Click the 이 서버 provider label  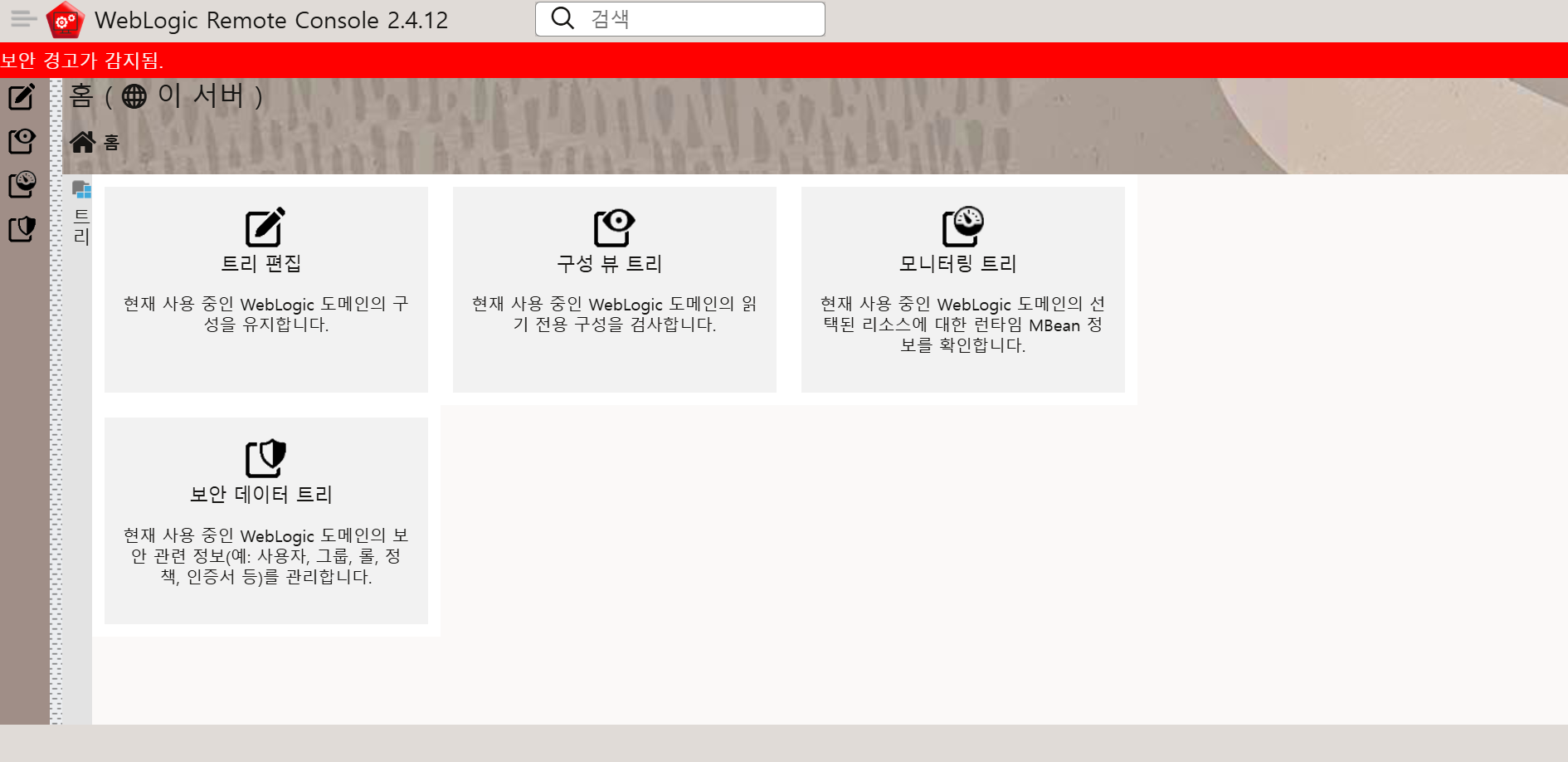click(x=201, y=96)
